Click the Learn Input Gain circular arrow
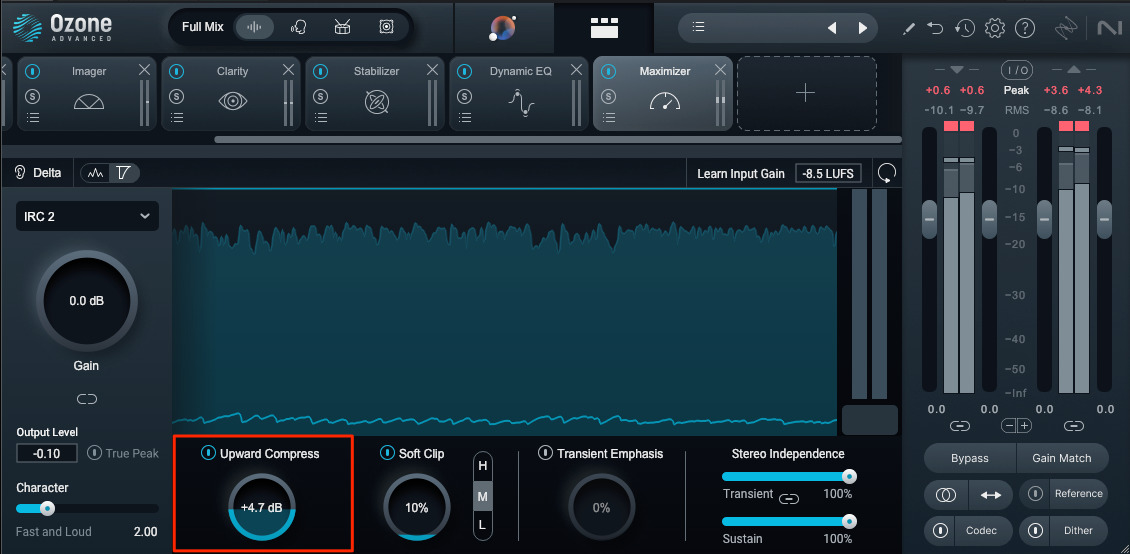Image resolution: width=1130 pixels, height=554 pixels. [x=887, y=174]
